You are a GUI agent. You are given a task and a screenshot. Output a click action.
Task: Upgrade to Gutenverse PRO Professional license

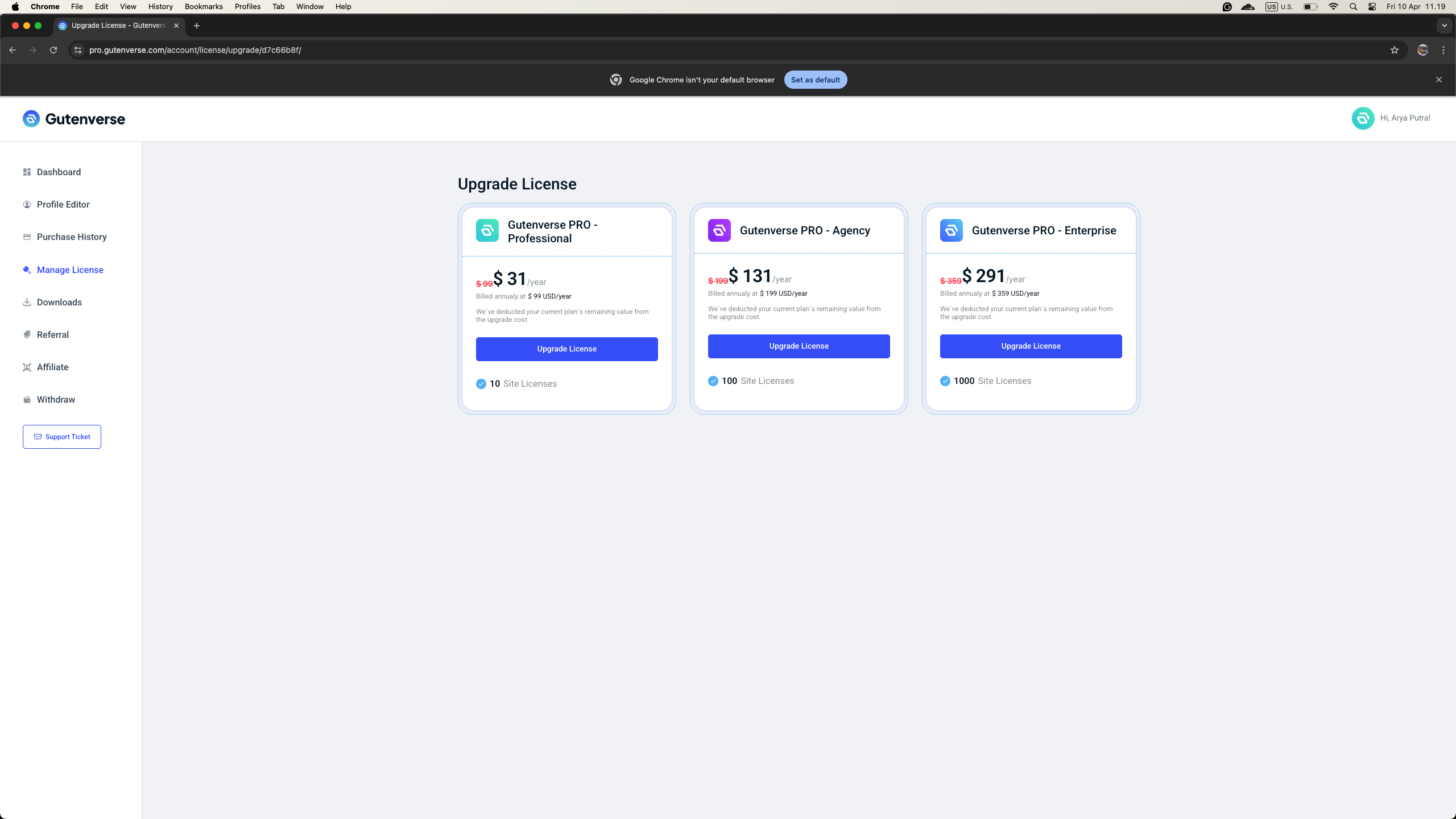566,349
